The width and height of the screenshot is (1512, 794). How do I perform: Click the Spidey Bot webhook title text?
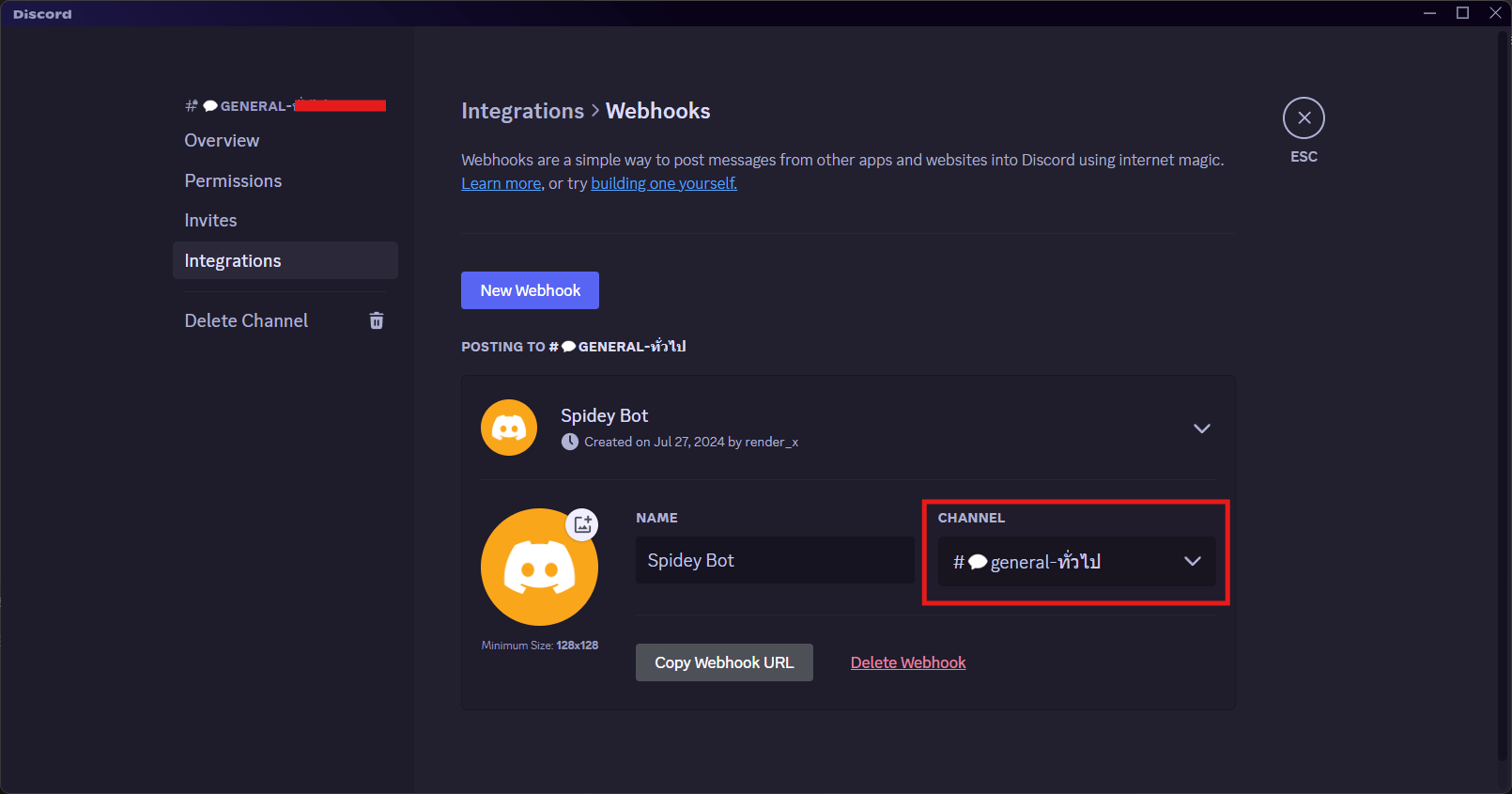[604, 415]
